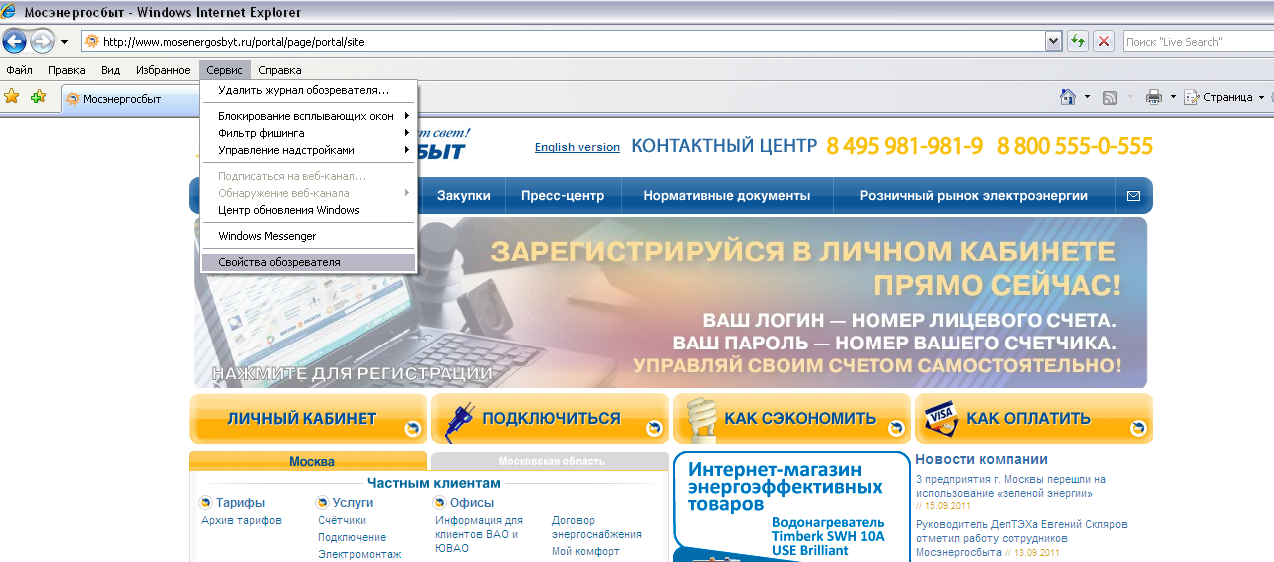
Task: Follow the English version link
Action: (577, 147)
